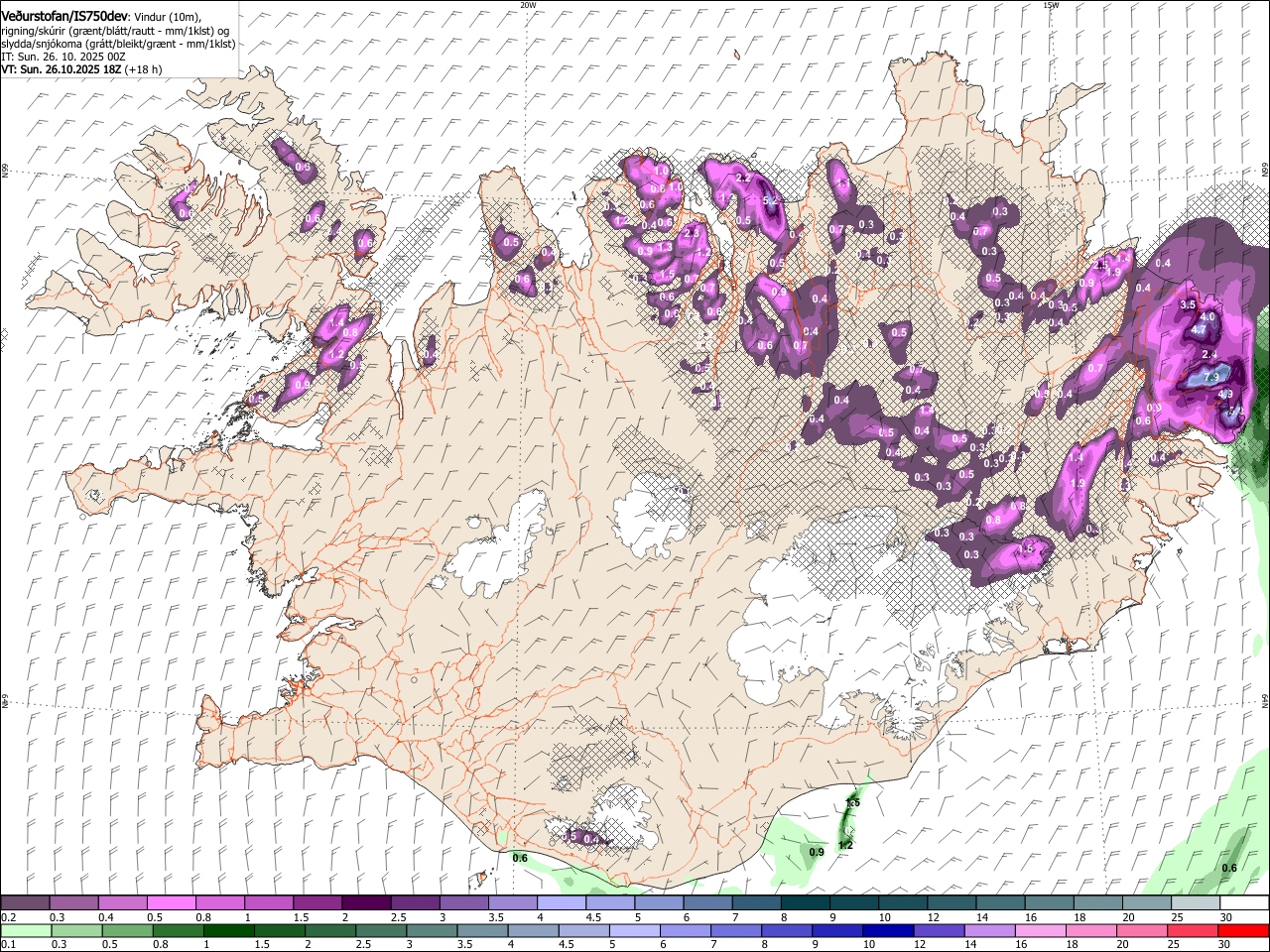Click the 7.9 snowfall value in the east
Viewport: 1270px width, 952px height.
[x=1211, y=377]
